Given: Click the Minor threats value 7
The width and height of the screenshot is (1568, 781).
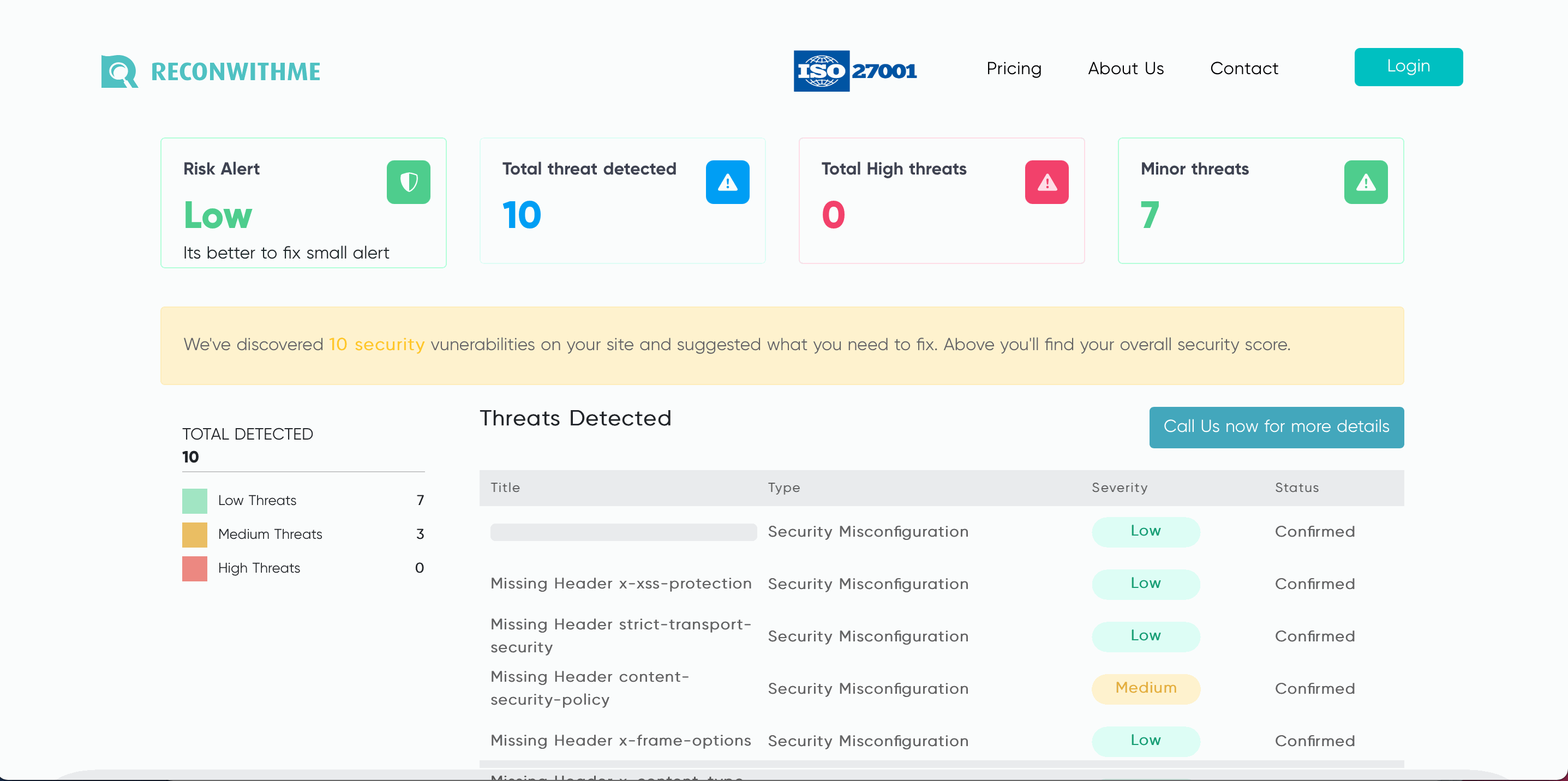Looking at the screenshot, I should pos(1149,215).
